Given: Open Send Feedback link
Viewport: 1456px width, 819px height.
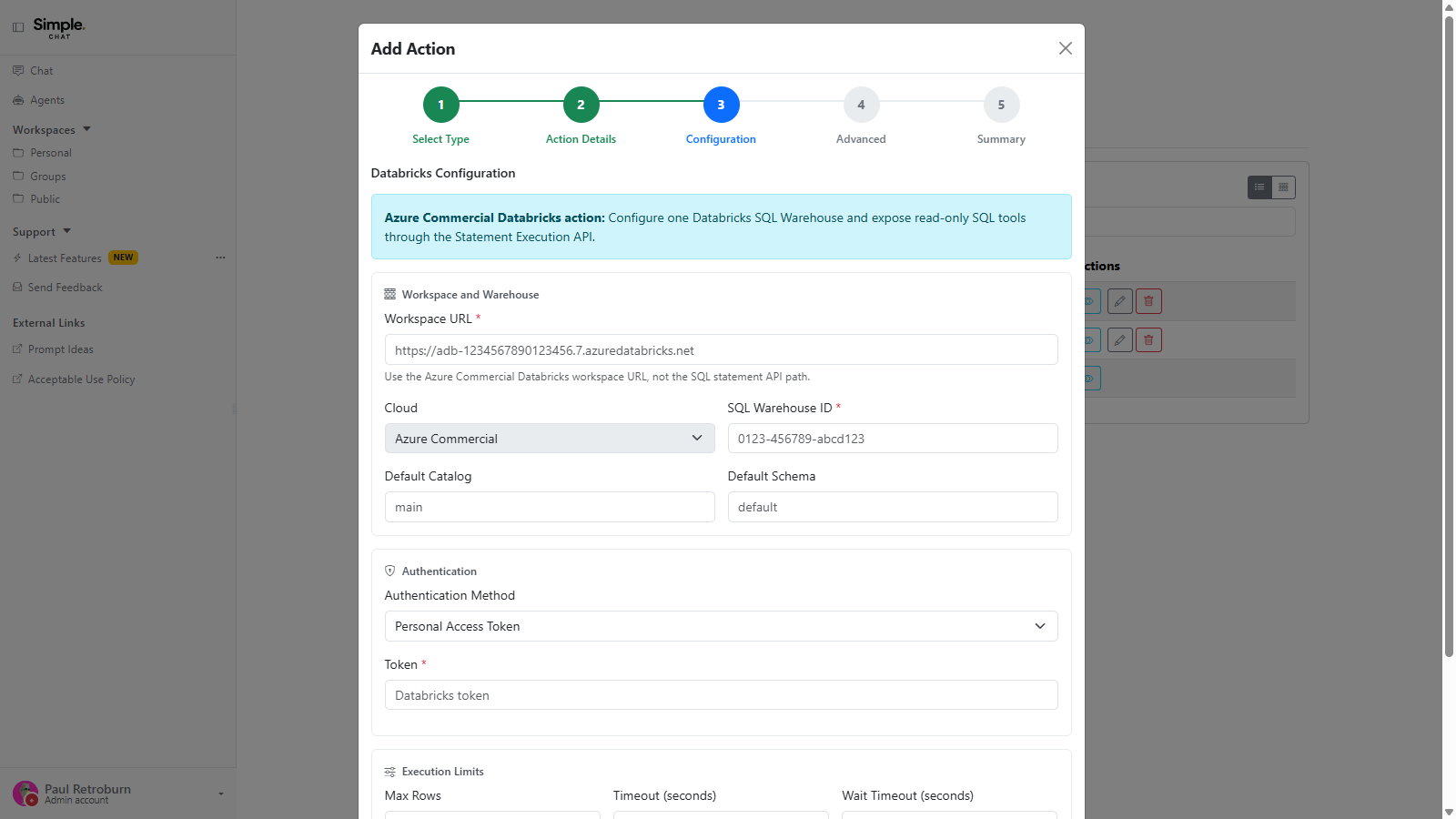Looking at the screenshot, I should click(65, 288).
